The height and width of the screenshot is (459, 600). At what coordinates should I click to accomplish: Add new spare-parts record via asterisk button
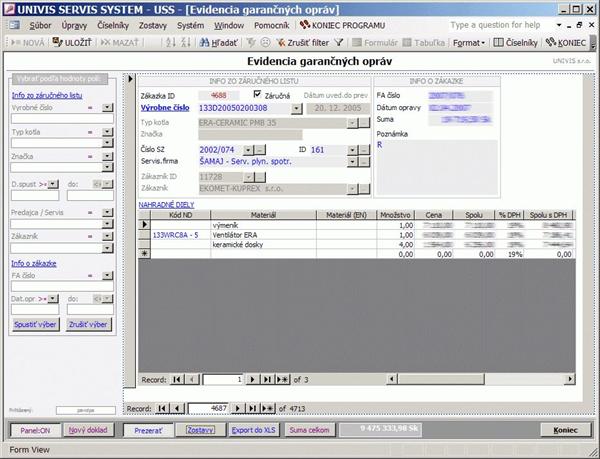click(x=282, y=379)
